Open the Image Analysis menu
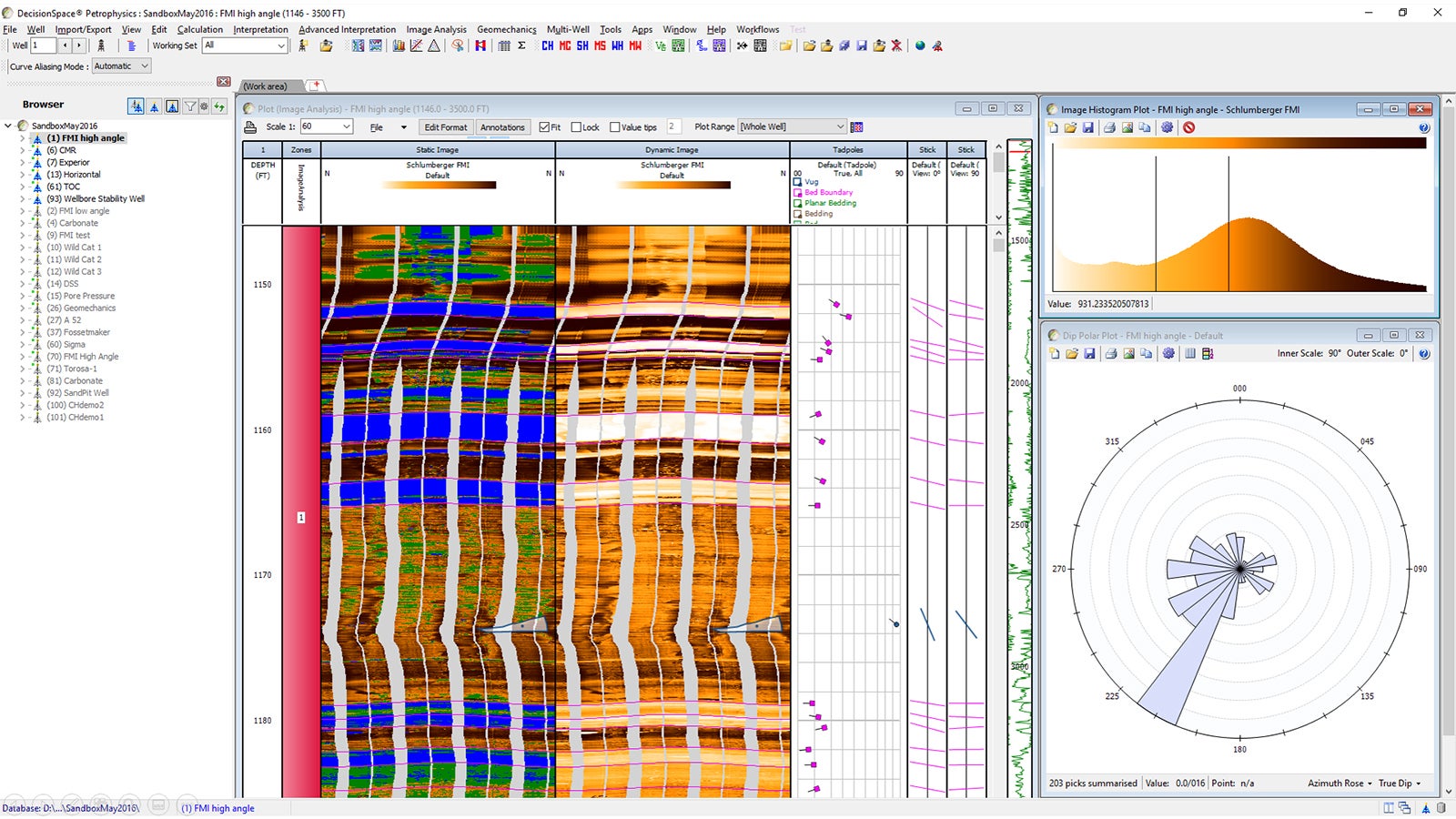Screen dimensions: 1456x819 coord(436,29)
